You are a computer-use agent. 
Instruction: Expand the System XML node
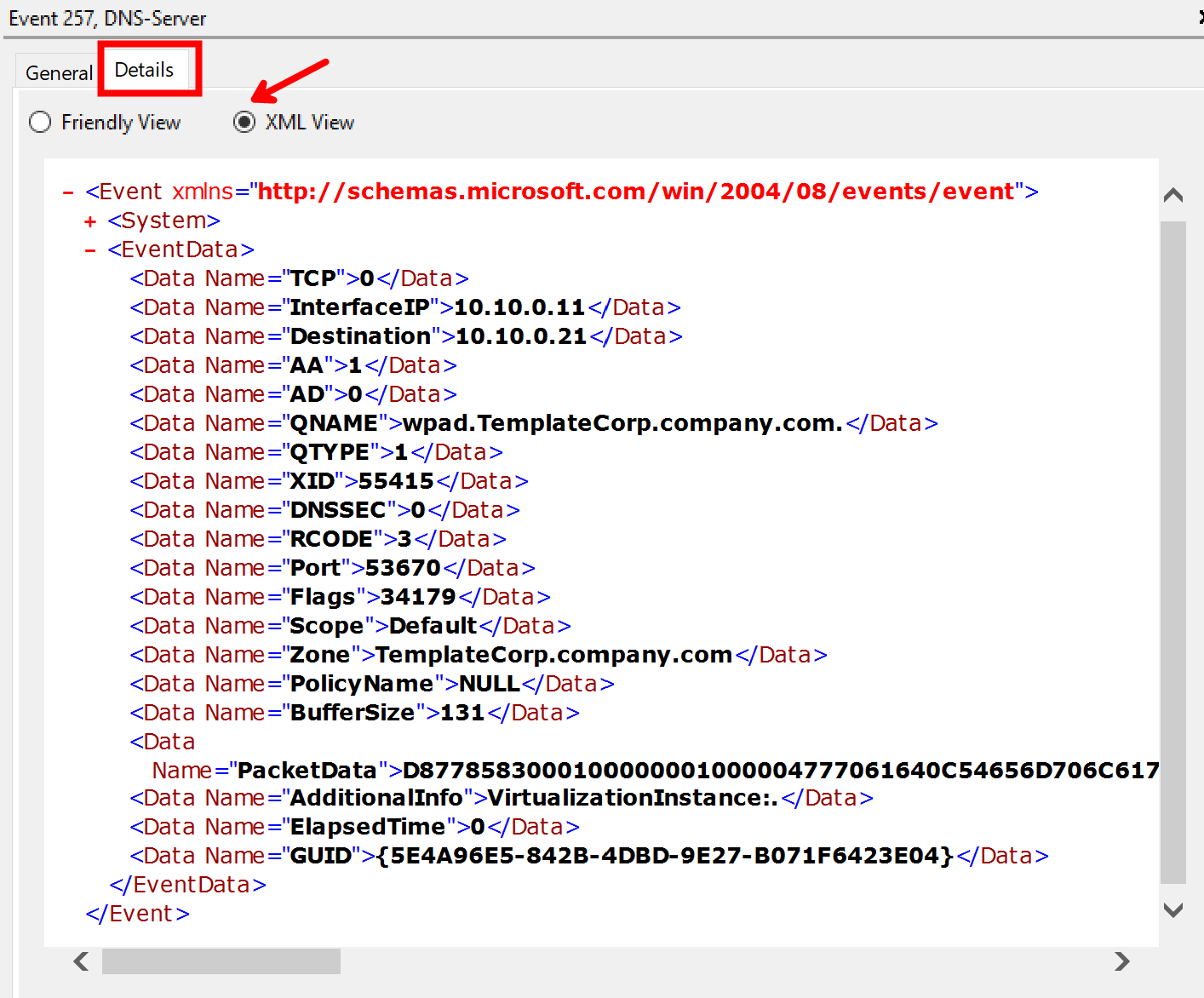pyautogui.click(x=90, y=221)
